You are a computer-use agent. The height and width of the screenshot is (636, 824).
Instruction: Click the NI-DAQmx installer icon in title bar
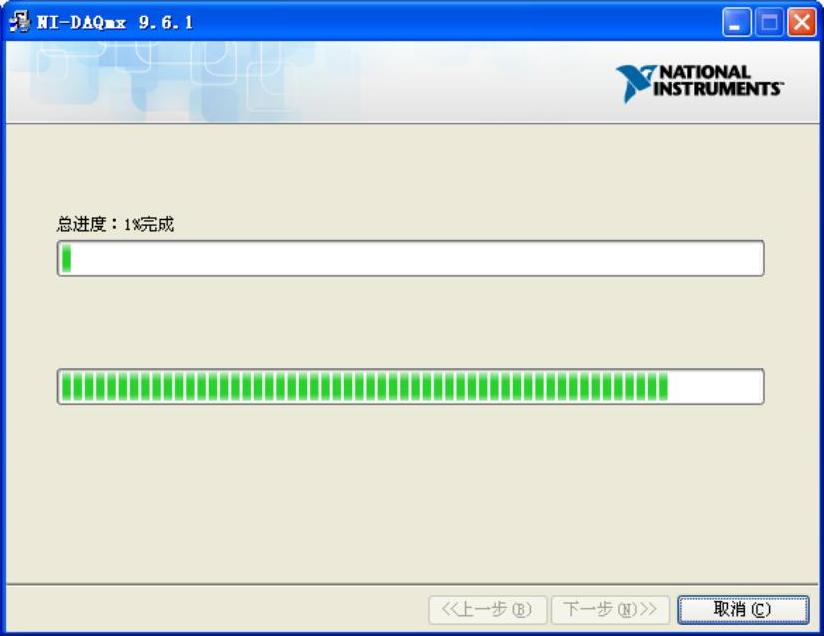20,22
